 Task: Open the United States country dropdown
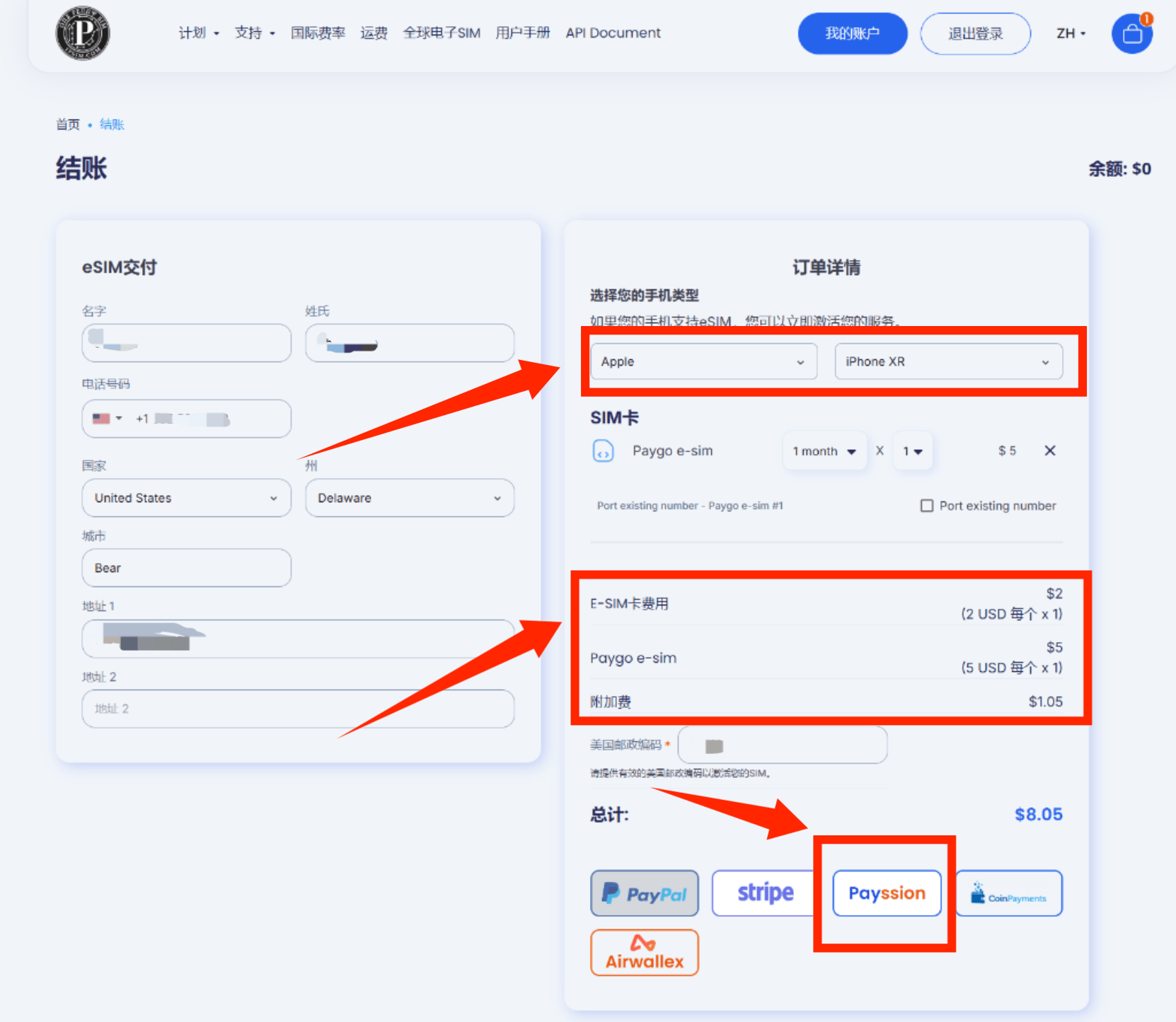click(187, 498)
